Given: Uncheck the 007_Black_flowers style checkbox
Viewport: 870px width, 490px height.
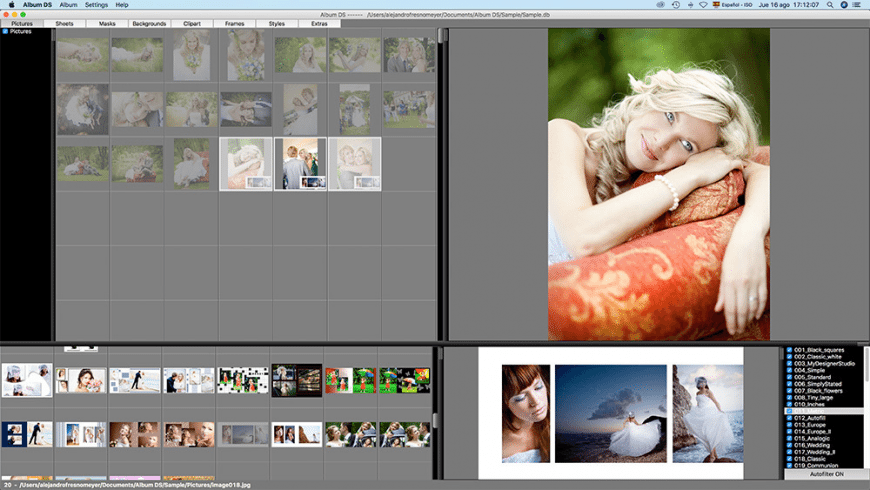Looking at the screenshot, I should click(789, 391).
